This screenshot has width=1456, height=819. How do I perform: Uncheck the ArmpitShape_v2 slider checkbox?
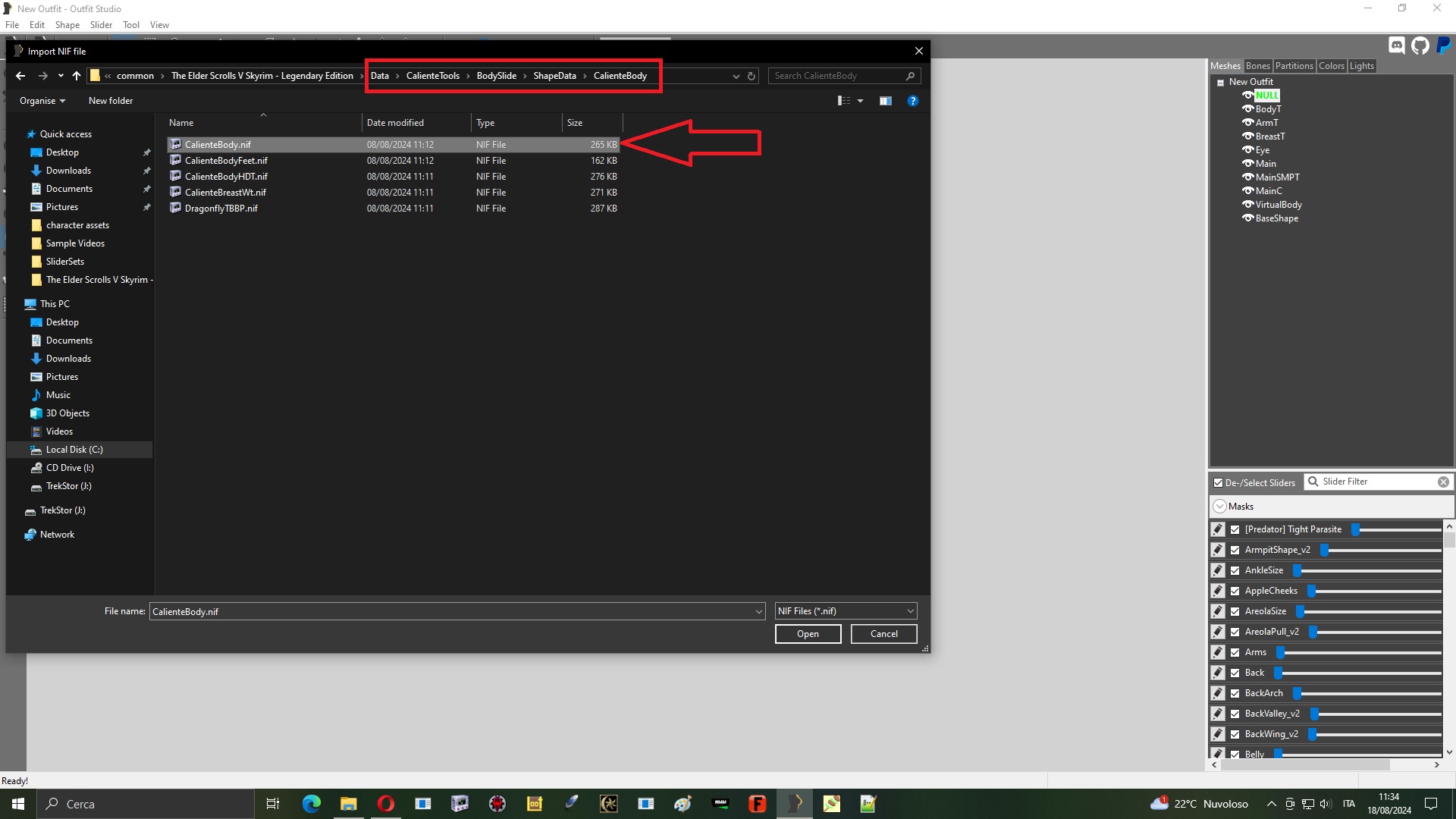click(1235, 550)
